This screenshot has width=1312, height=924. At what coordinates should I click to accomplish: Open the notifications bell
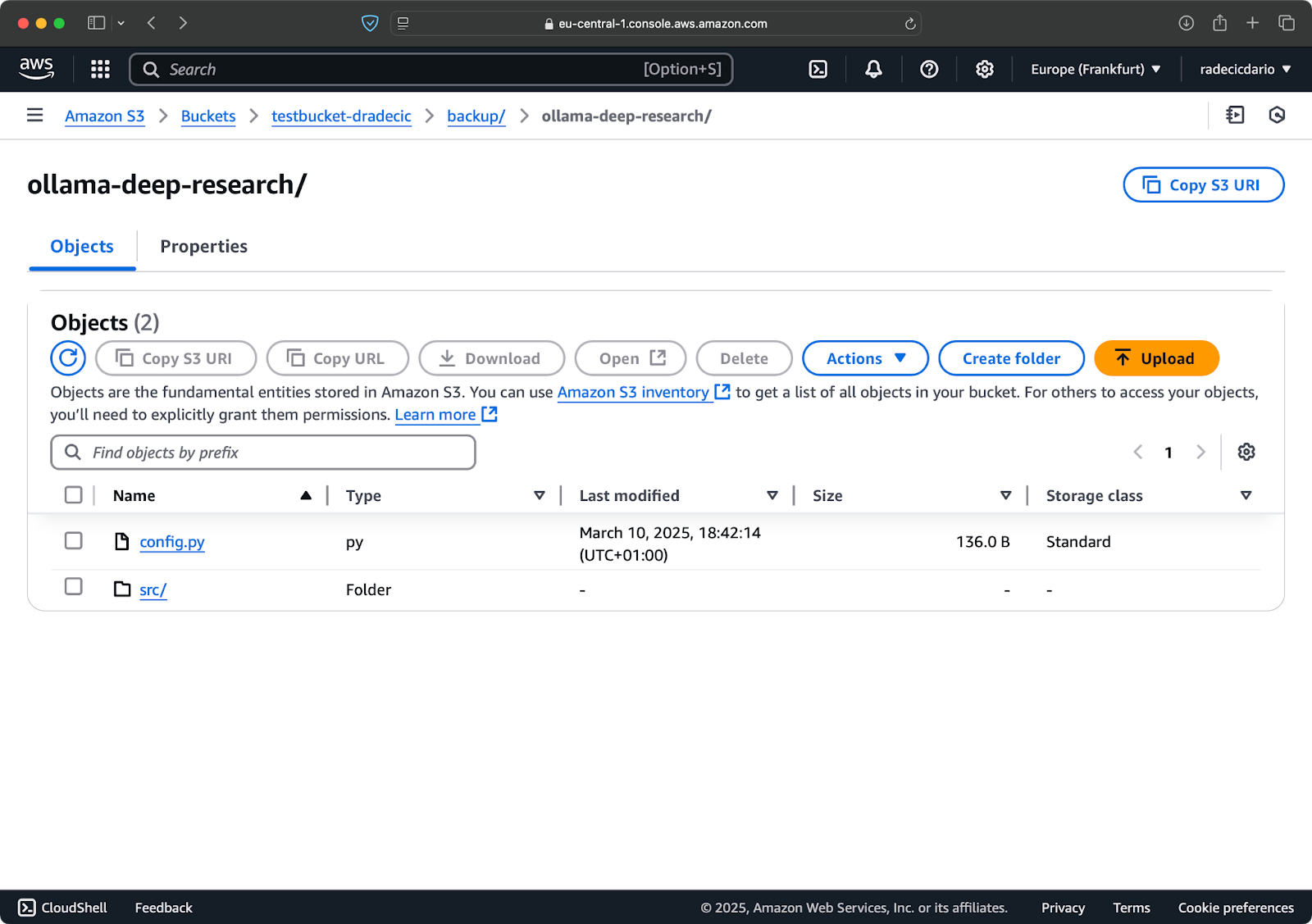point(874,69)
